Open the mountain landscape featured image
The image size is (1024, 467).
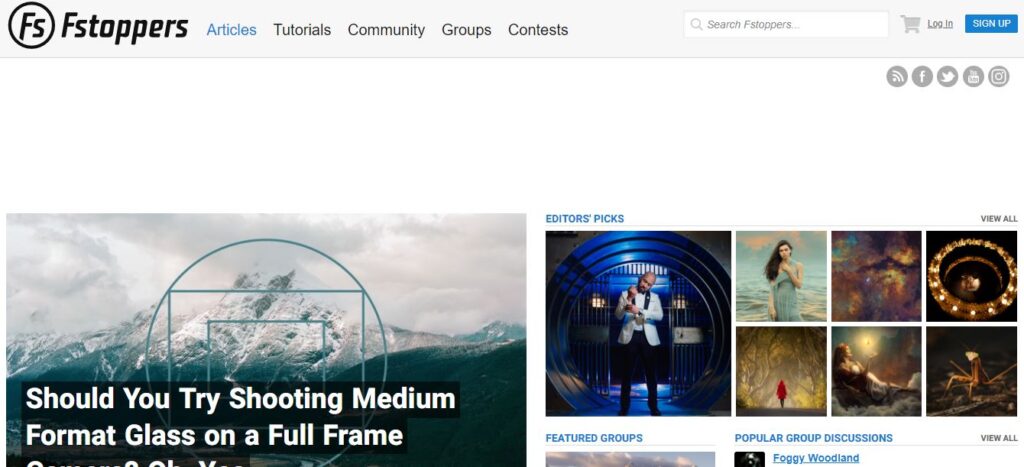[266, 297]
